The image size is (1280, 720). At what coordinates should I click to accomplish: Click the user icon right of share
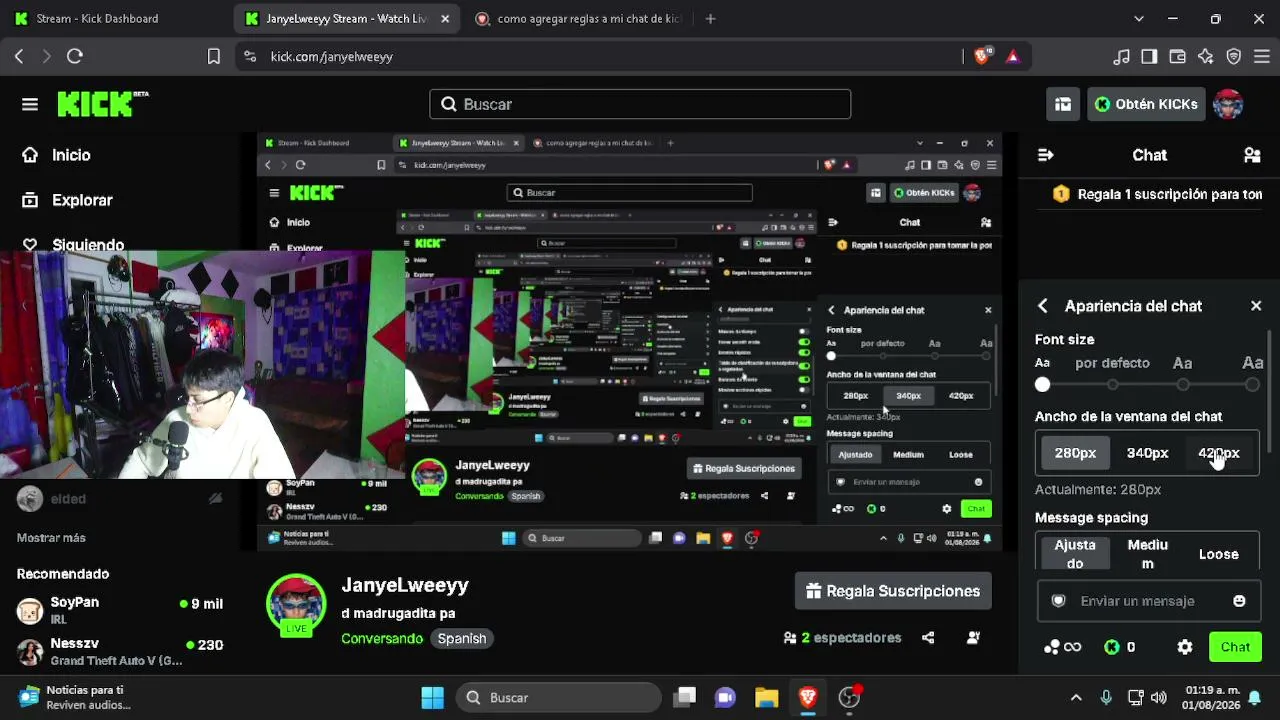tap(973, 638)
